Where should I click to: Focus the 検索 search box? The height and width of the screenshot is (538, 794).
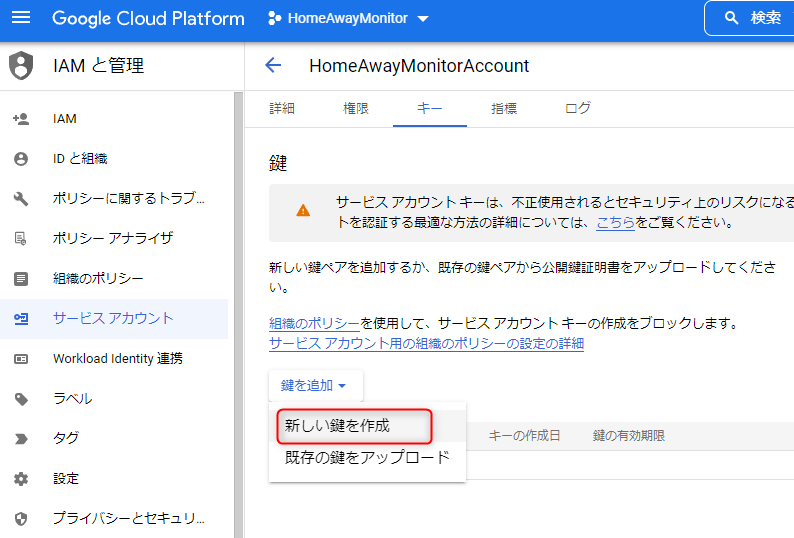[749, 18]
